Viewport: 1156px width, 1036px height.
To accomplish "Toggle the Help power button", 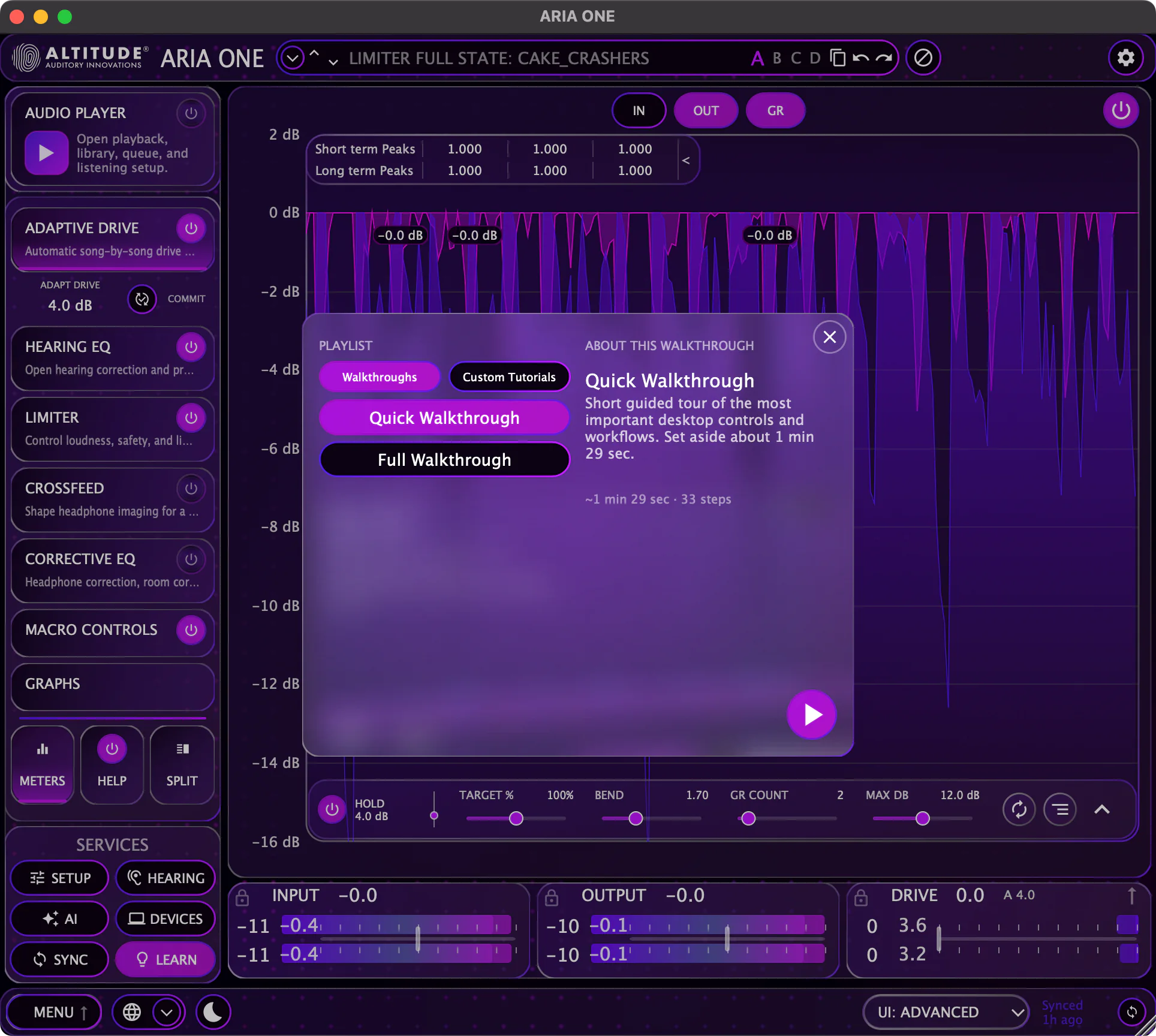I will point(112,749).
